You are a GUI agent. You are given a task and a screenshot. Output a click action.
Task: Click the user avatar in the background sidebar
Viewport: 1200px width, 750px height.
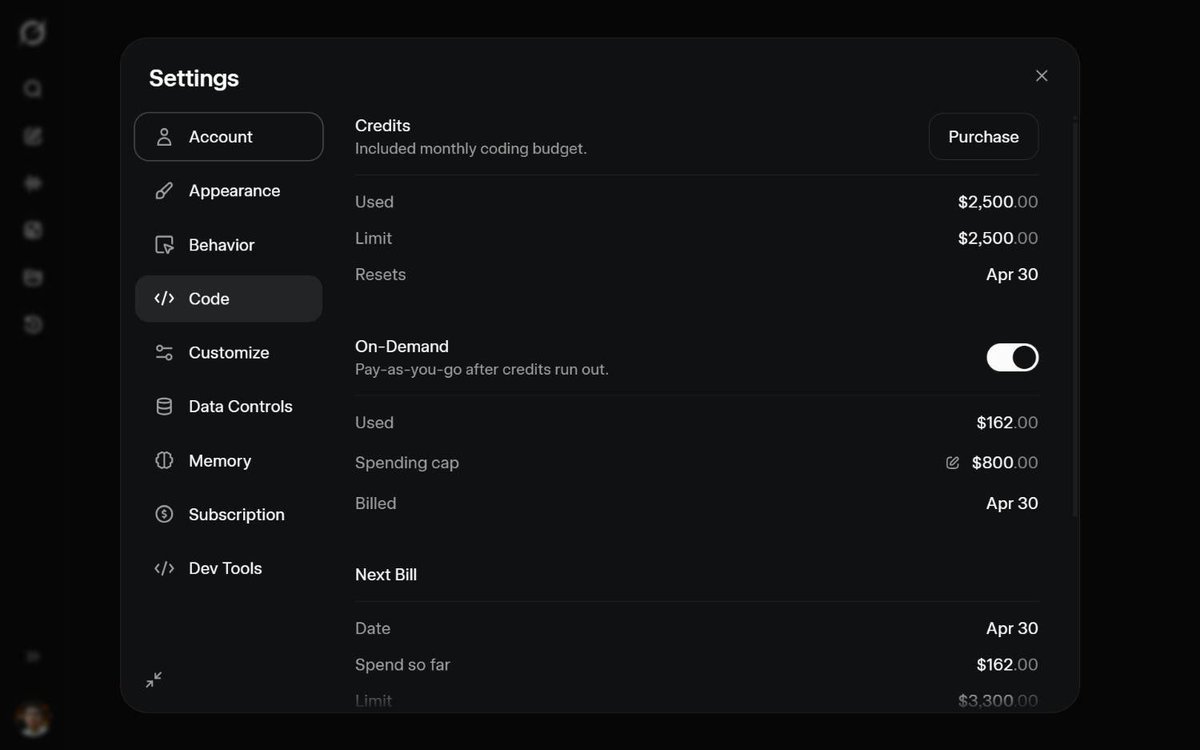(x=33, y=718)
